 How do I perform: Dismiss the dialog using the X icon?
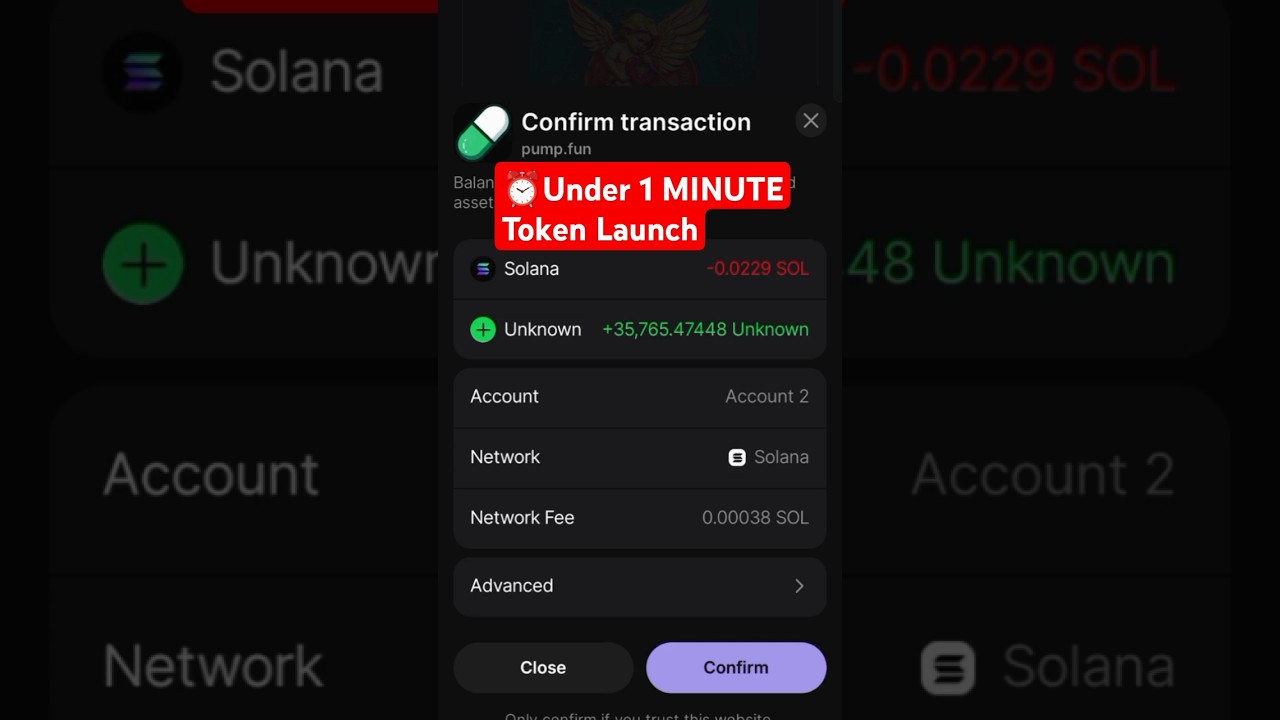811,121
